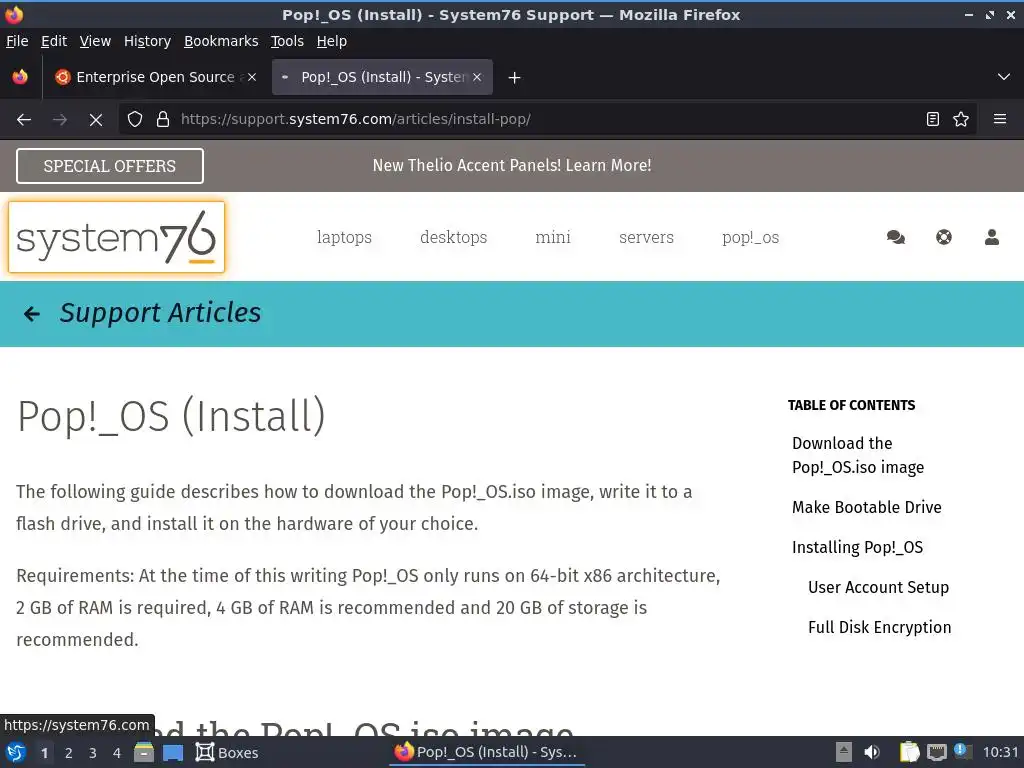Open the file manager taskbar icon
Screen dimensions: 1024x768
pos(144,752)
